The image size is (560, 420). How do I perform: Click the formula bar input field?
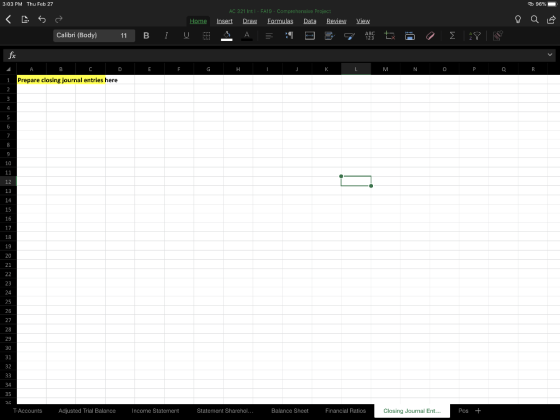pyautogui.click(x=280, y=55)
